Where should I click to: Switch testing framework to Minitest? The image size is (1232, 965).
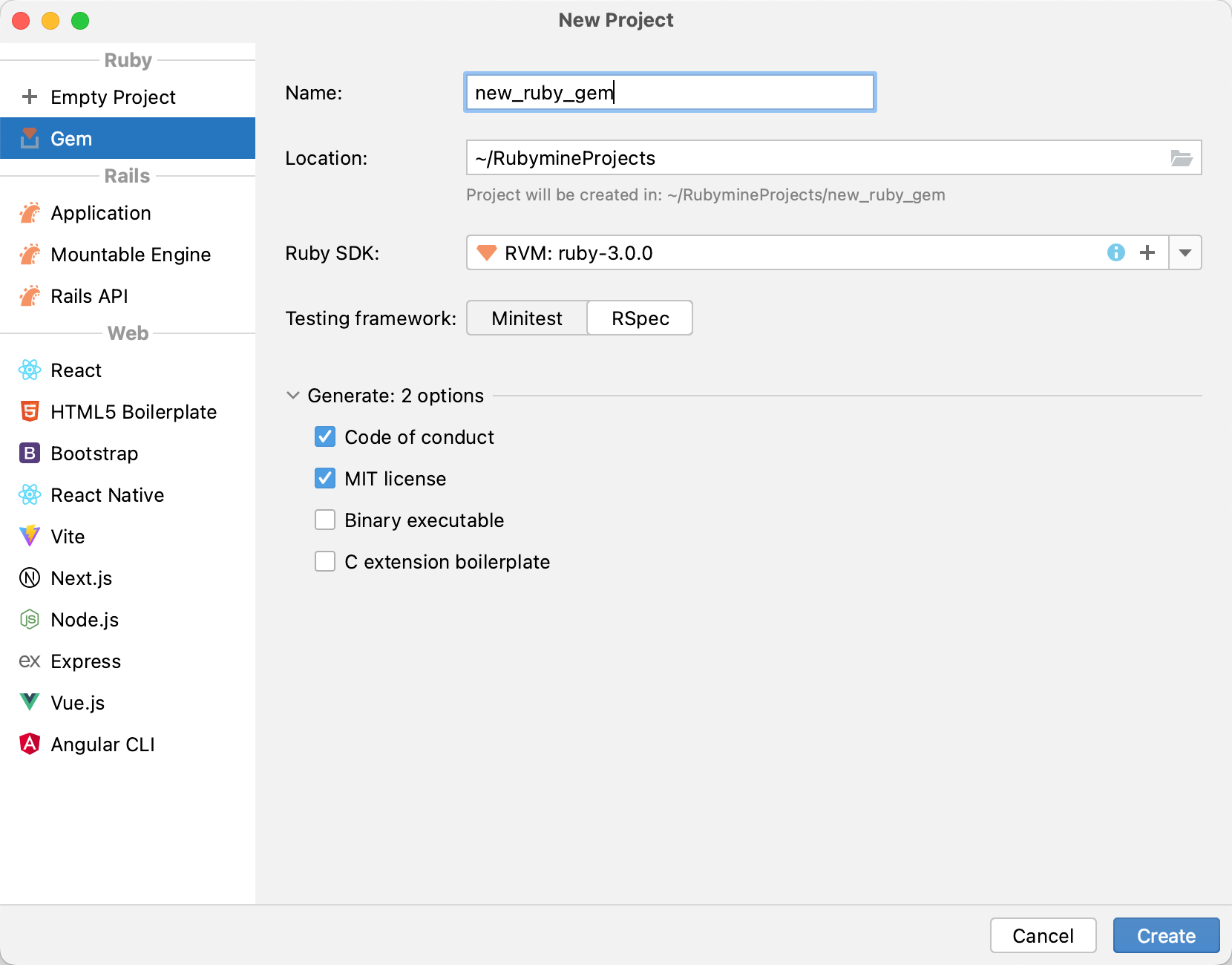526,318
